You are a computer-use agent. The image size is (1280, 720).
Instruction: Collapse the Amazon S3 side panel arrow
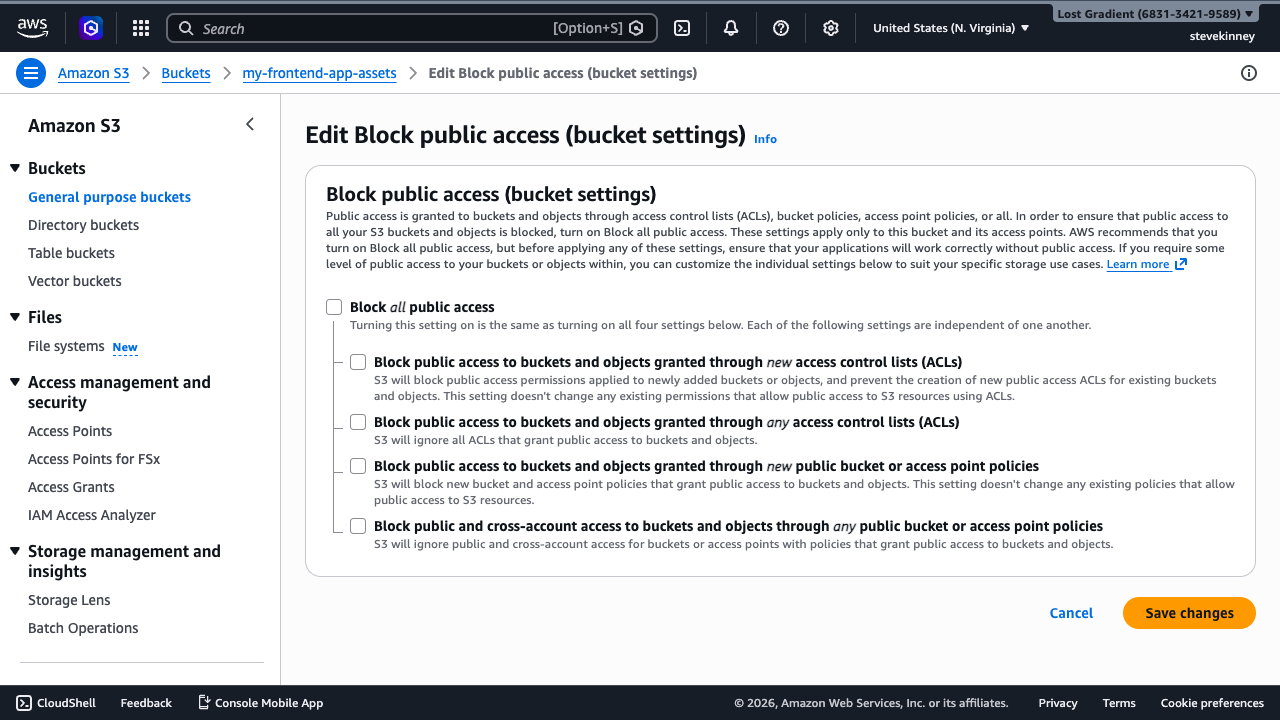pyautogui.click(x=250, y=125)
